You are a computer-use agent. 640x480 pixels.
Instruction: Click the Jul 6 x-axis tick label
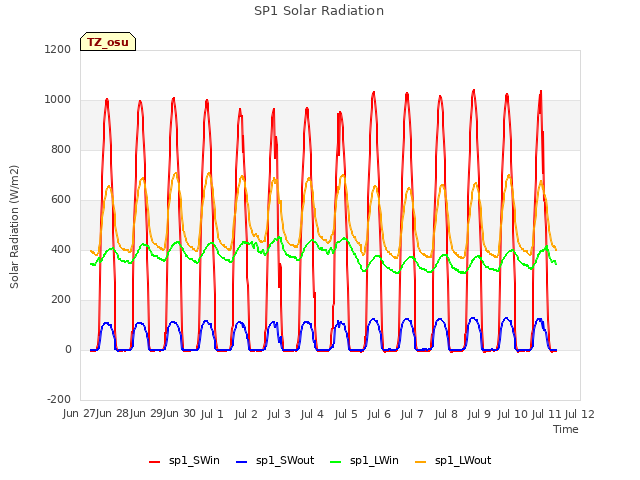[379, 414]
